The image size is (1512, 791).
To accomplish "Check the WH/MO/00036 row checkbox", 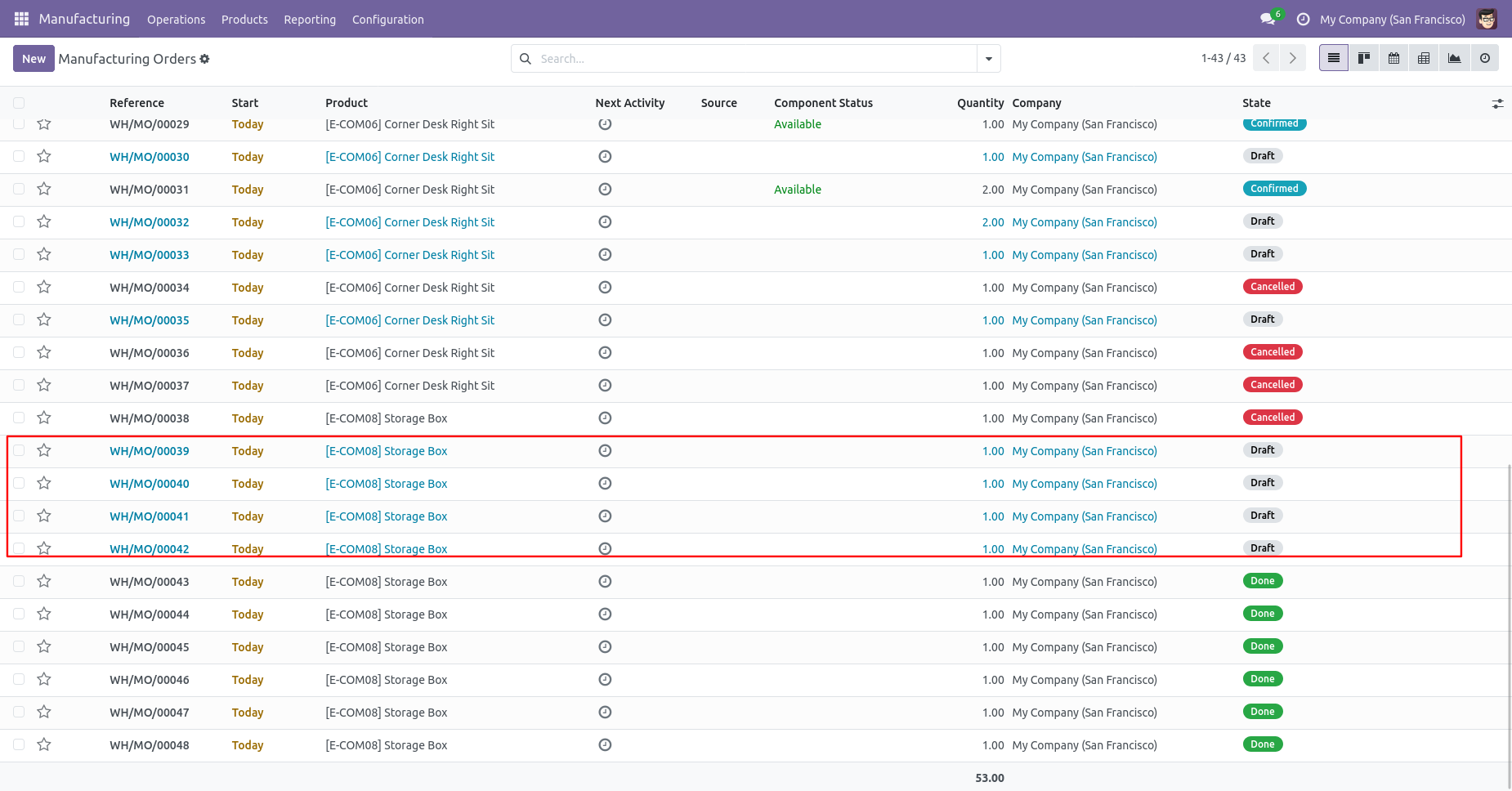I will pos(19,352).
